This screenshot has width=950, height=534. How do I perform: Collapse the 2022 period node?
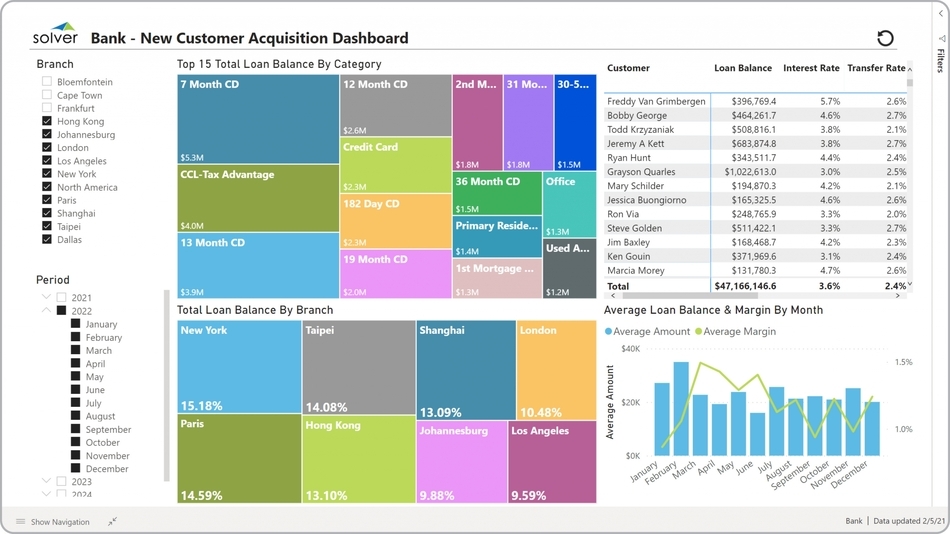click(46, 311)
